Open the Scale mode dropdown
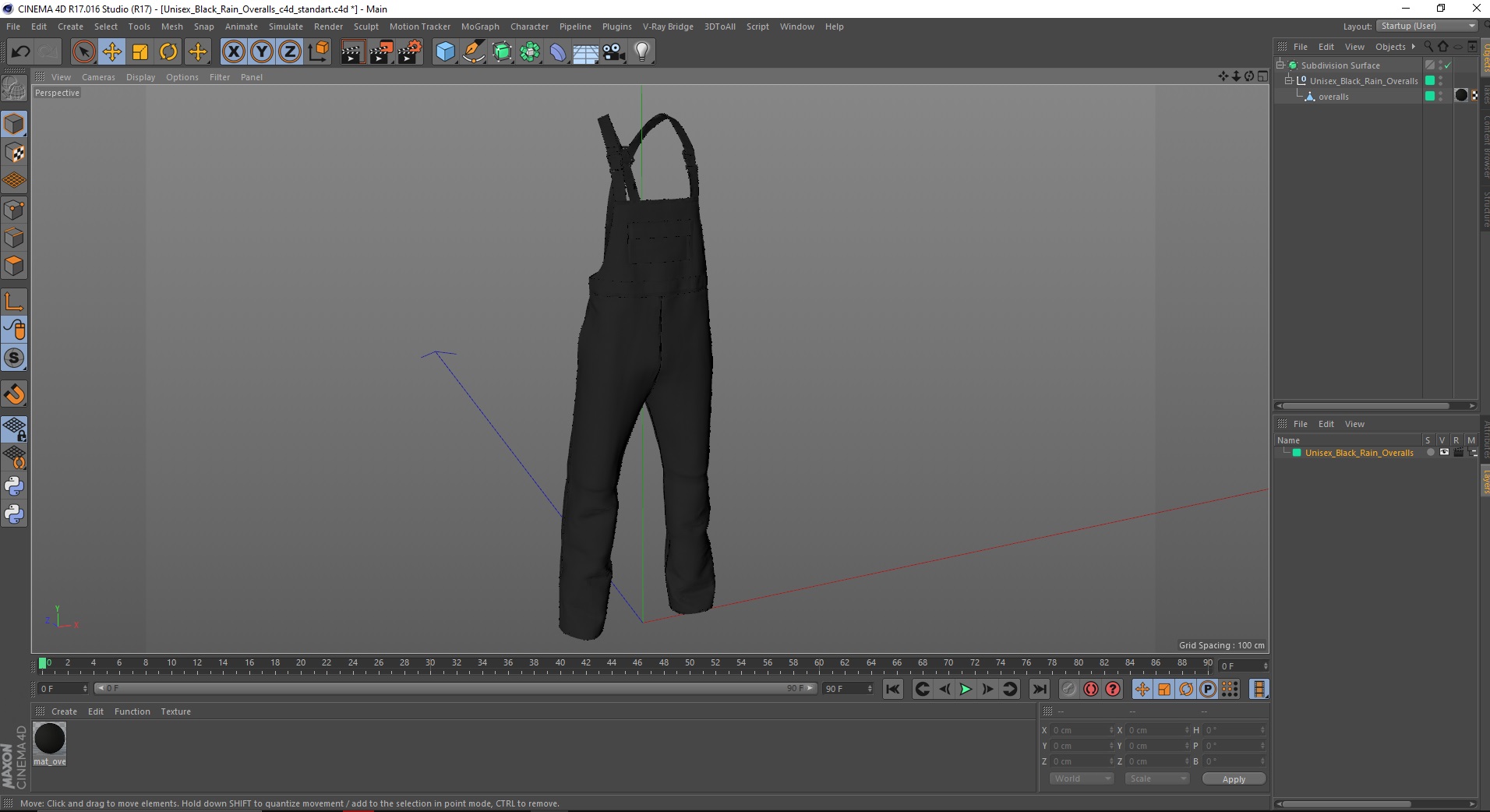Screen dimensions: 1490x812 tap(1156, 778)
